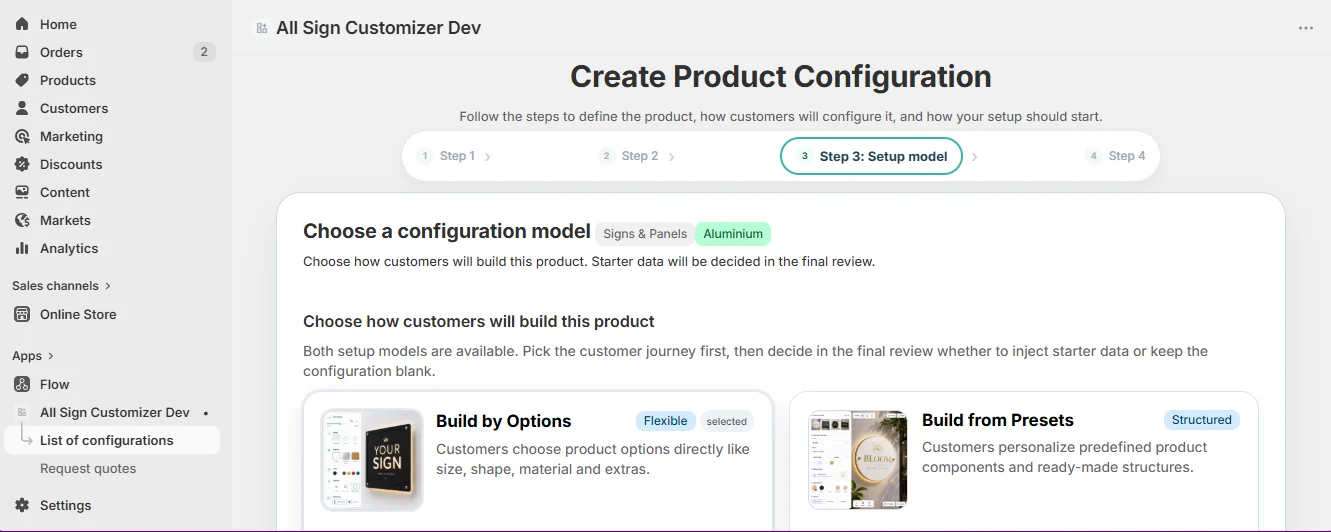The width and height of the screenshot is (1331, 532).
Task: Open List of configurations
Action: pyautogui.click(x=112, y=440)
